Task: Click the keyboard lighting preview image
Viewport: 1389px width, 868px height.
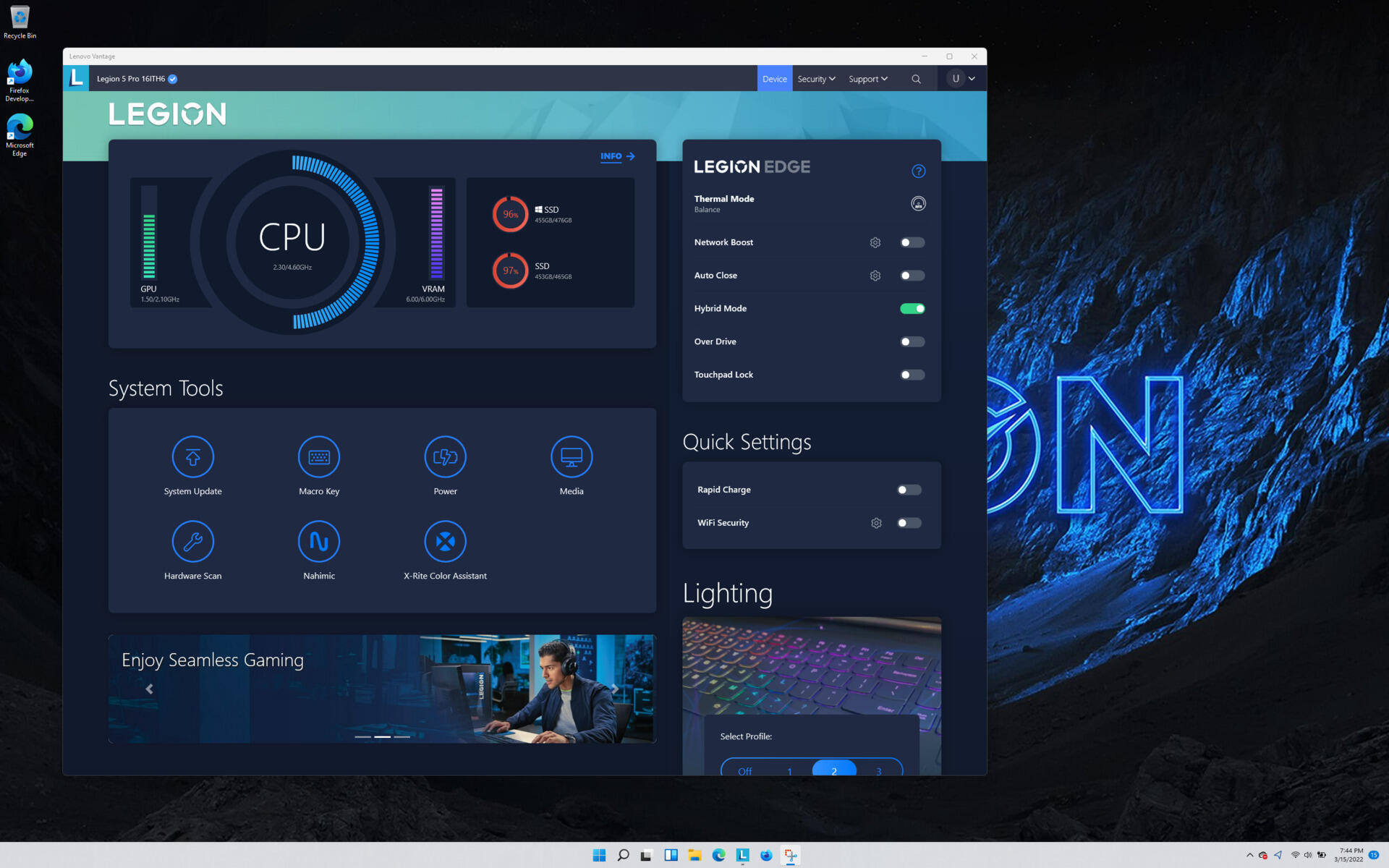Action: pyautogui.click(x=812, y=665)
